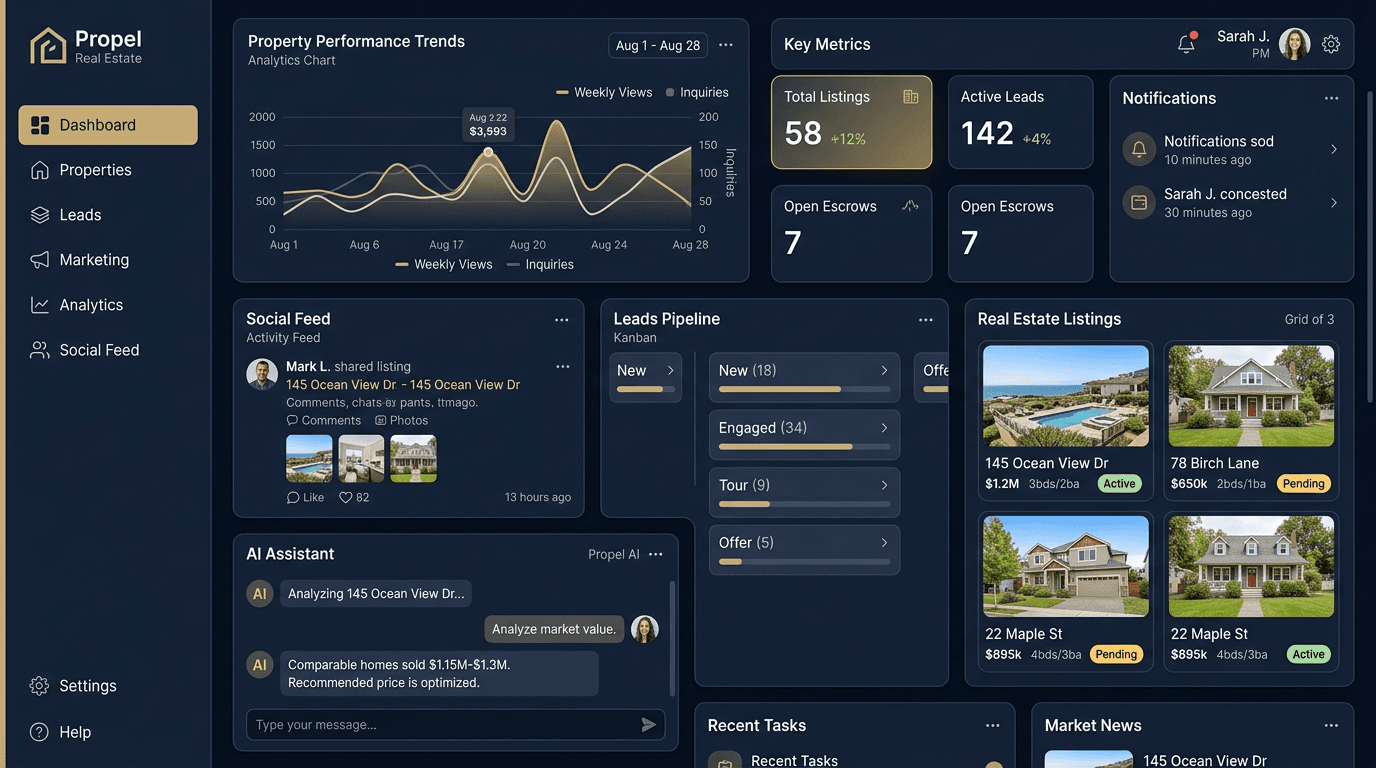Screen dimensions: 1376x768
Task: Open the Notifications panel more options
Action: [x=1331, y=98]
